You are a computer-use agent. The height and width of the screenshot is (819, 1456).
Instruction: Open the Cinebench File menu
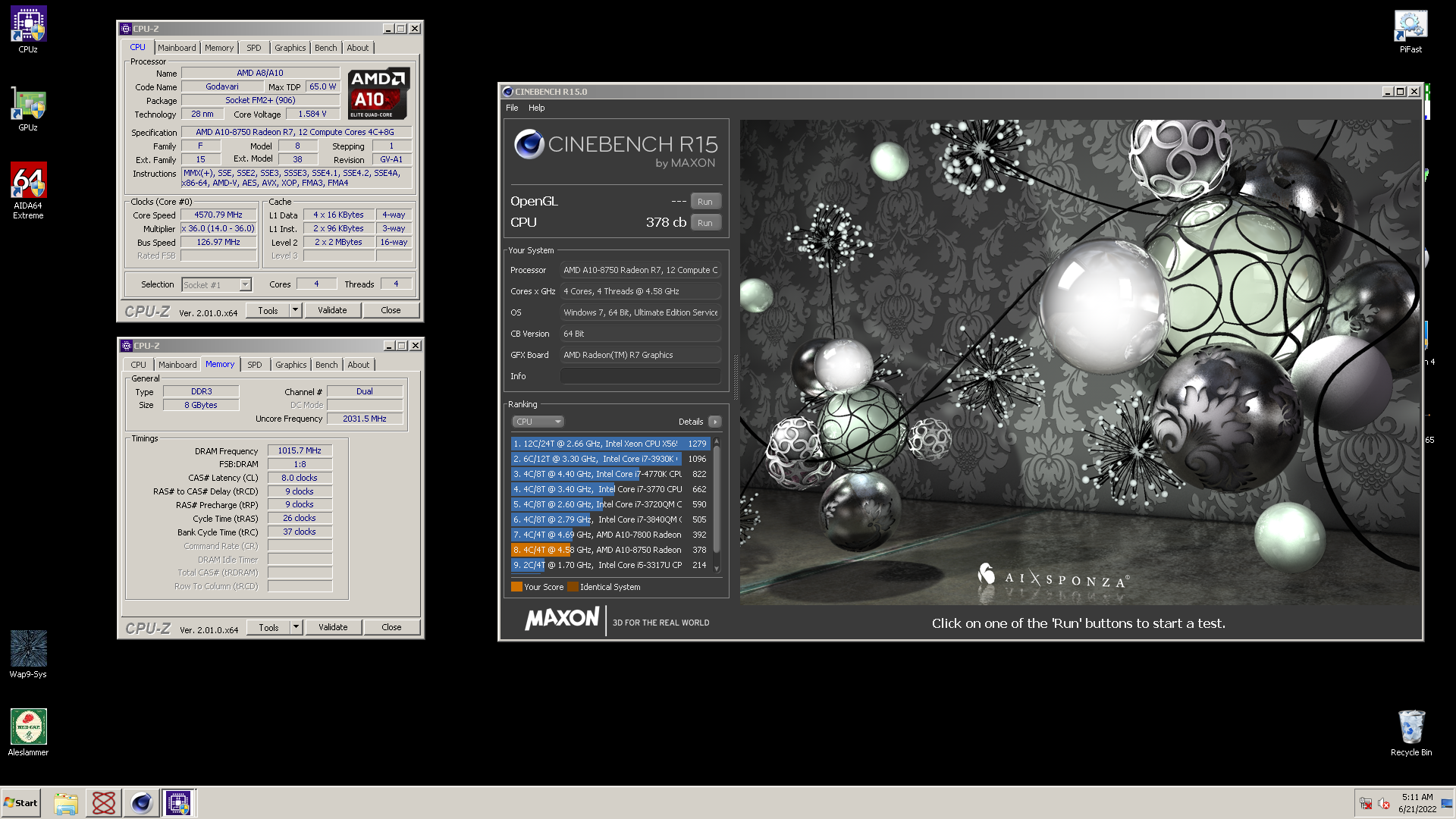pyautogui.click(x=512, y=108)
